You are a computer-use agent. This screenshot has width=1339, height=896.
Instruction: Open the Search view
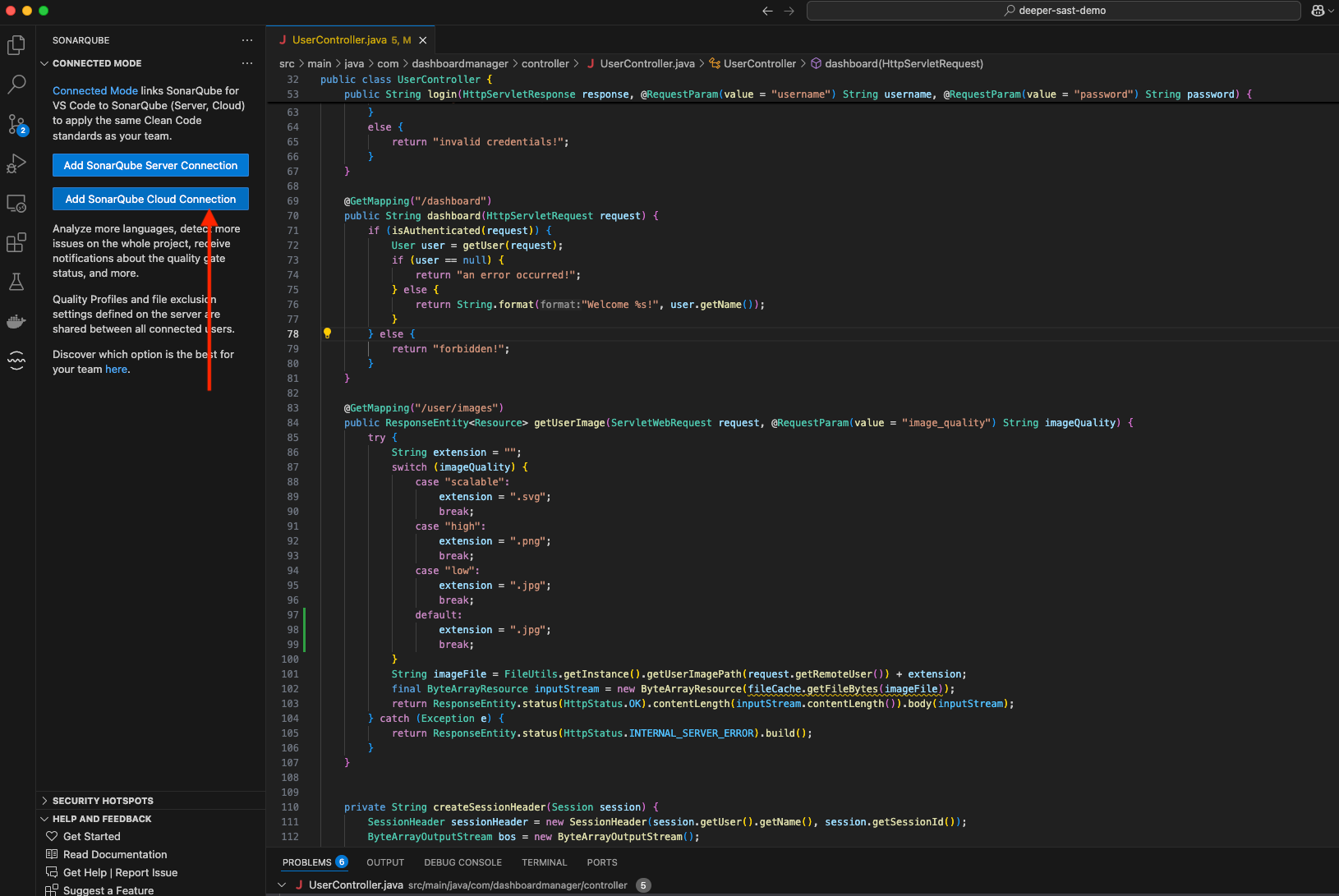pyautogui.click(x=16, y=85)
